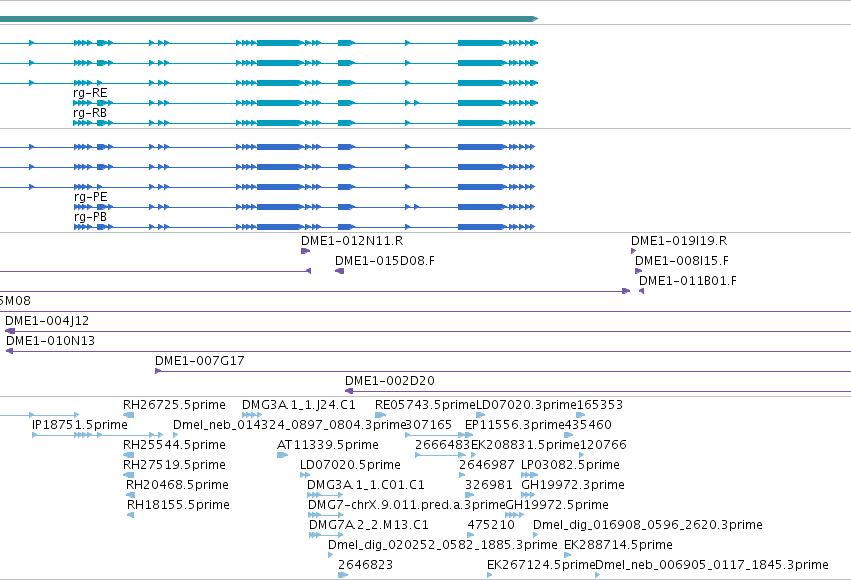Click the RE05743.5prime EST label

[426, 405]
